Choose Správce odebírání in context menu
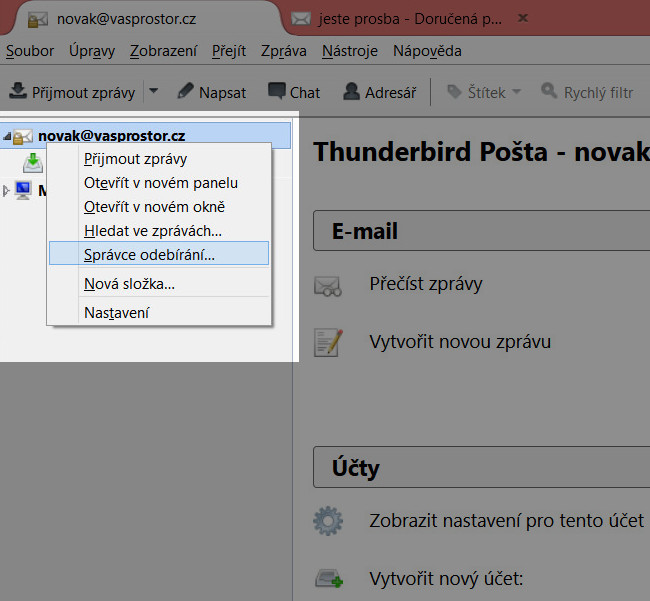 159,253
